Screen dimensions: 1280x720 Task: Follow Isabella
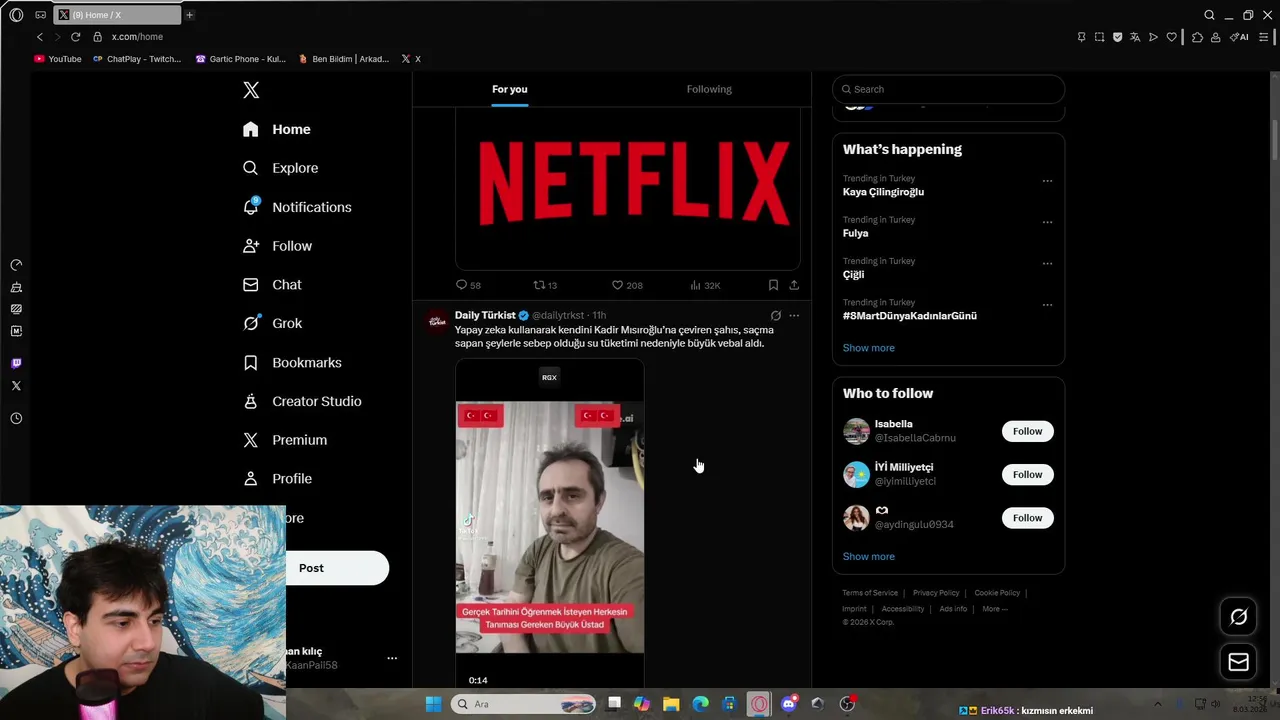[1027, 431]
